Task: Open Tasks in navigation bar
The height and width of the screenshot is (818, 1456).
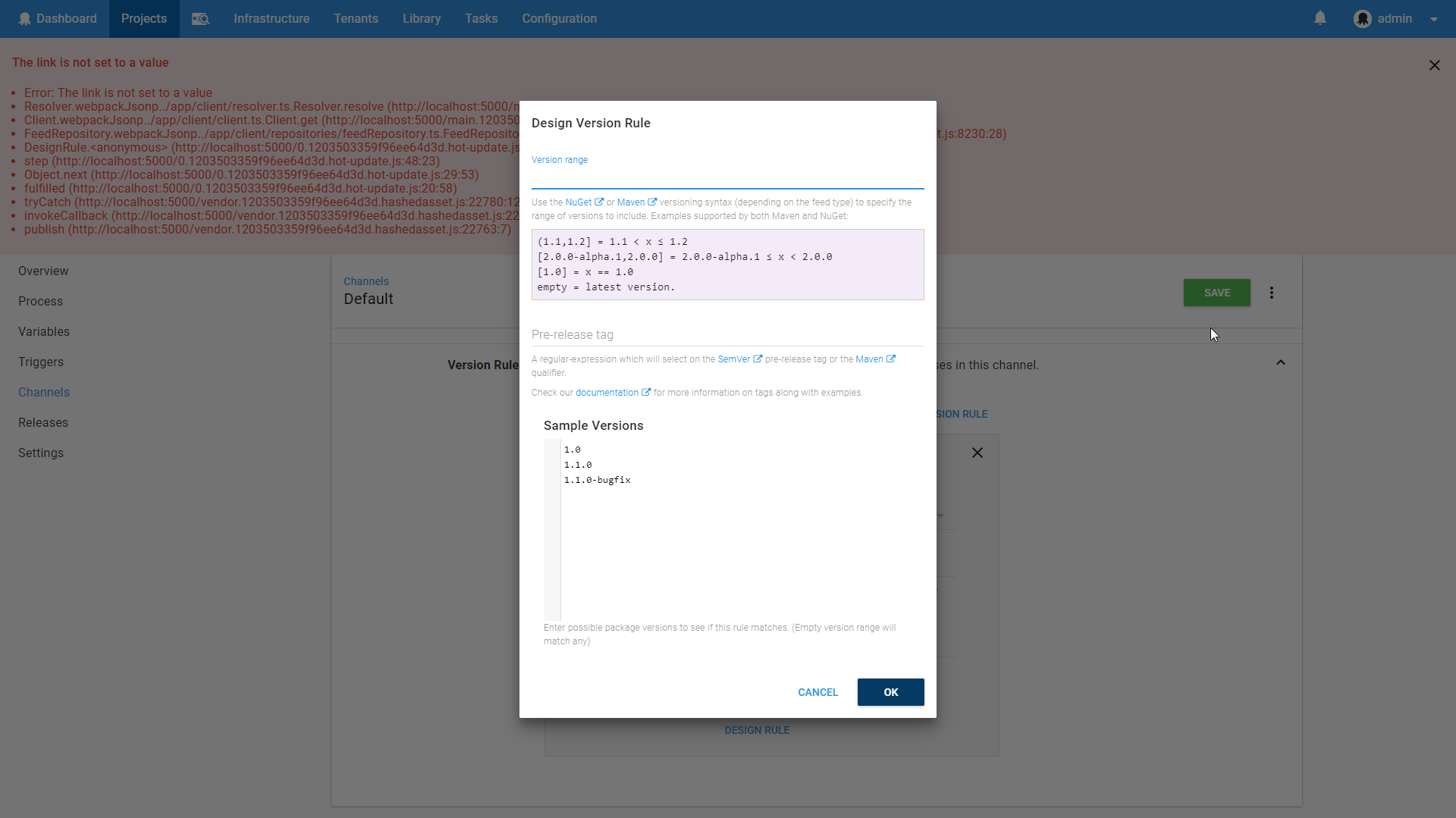Action: click(x=482, y=19)
